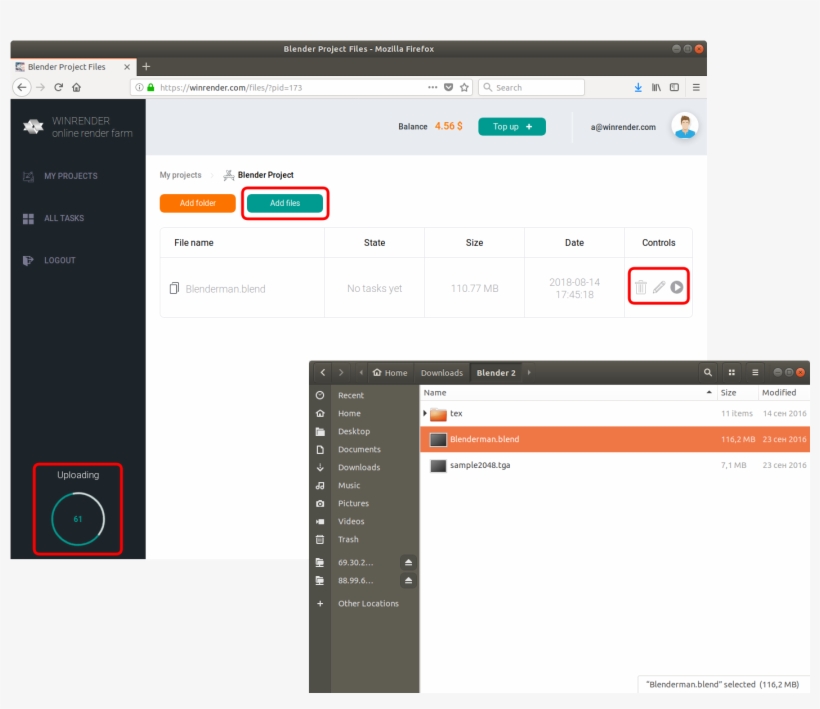Screen dimensions: 820x709
Task: Sort files by Size column
Action: click(737, 393)
